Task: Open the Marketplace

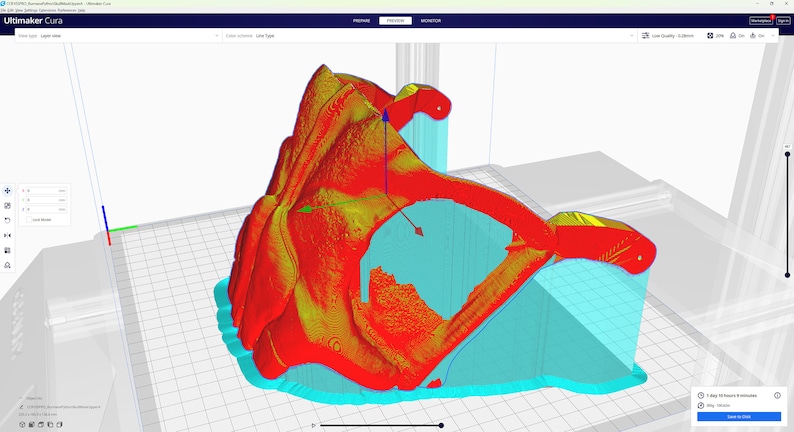Action: tap(761, 21)
